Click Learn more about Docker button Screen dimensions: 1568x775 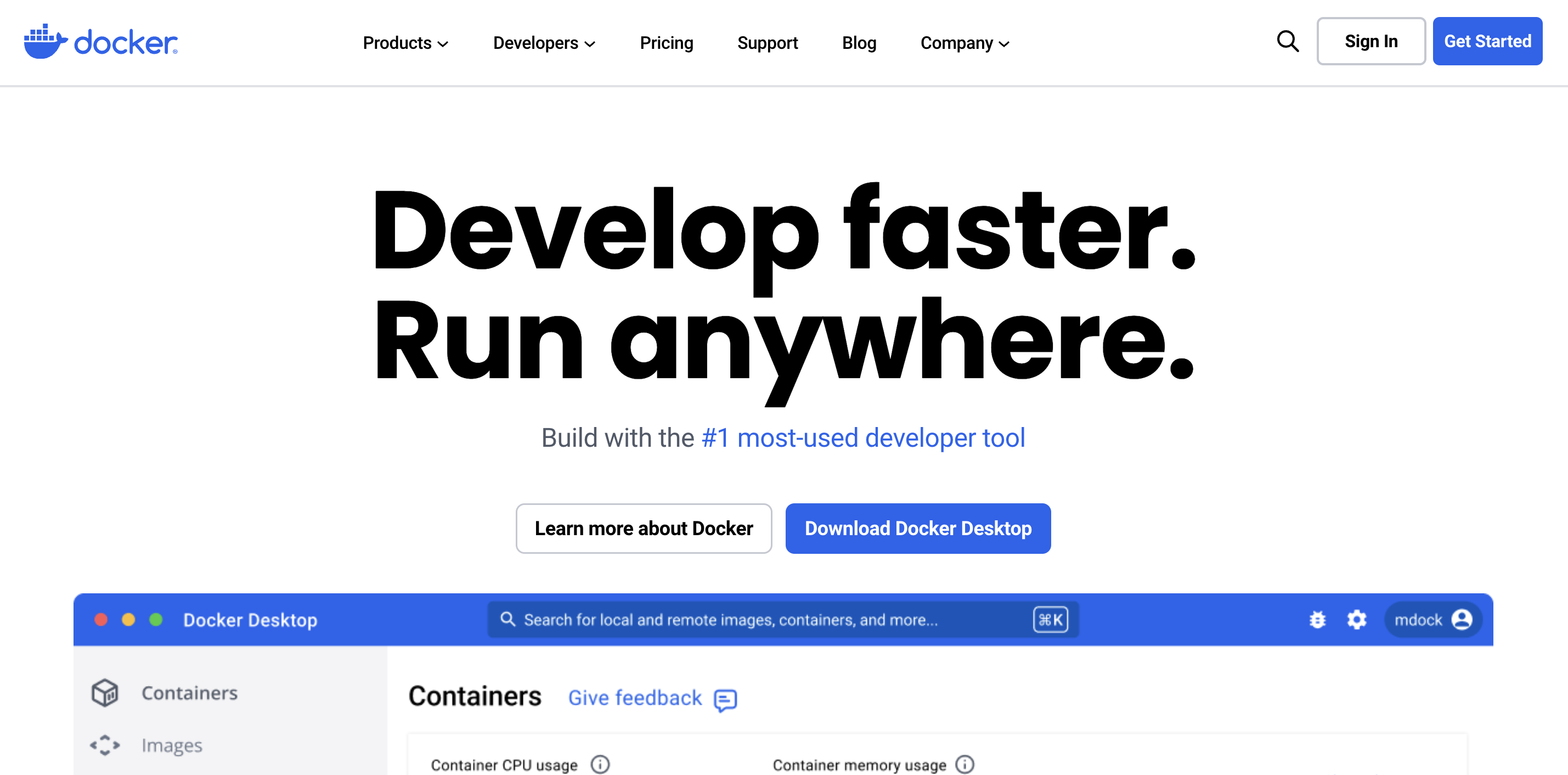(644, 529)
